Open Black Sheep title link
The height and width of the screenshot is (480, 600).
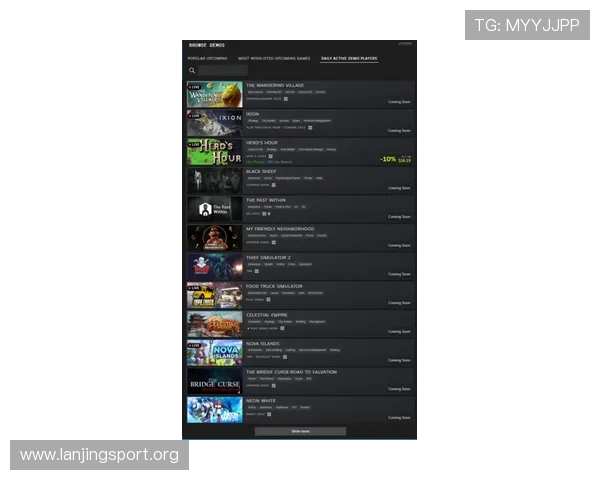click(261, 171)
